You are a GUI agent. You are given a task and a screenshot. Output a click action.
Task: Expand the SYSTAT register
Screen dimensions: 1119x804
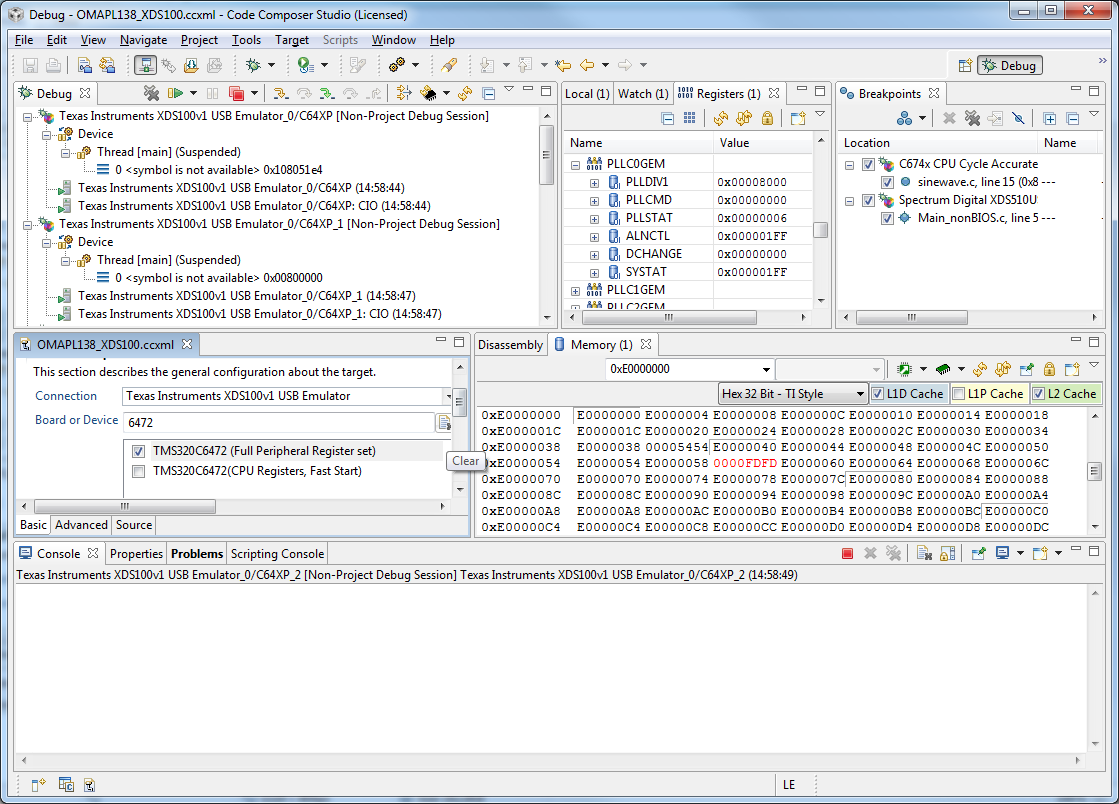(594, 273)
